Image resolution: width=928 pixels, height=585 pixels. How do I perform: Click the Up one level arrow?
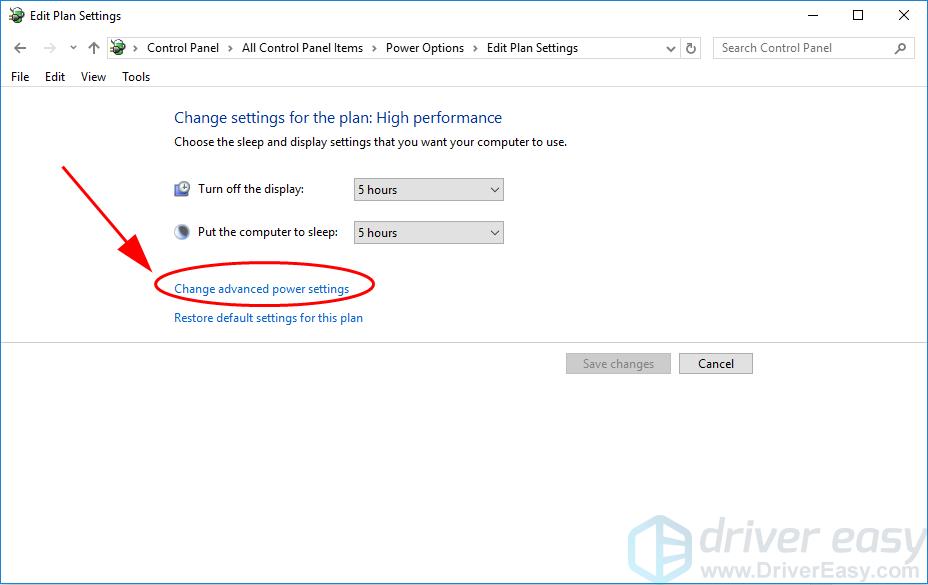pyautogui.click(x=94, y=48)
